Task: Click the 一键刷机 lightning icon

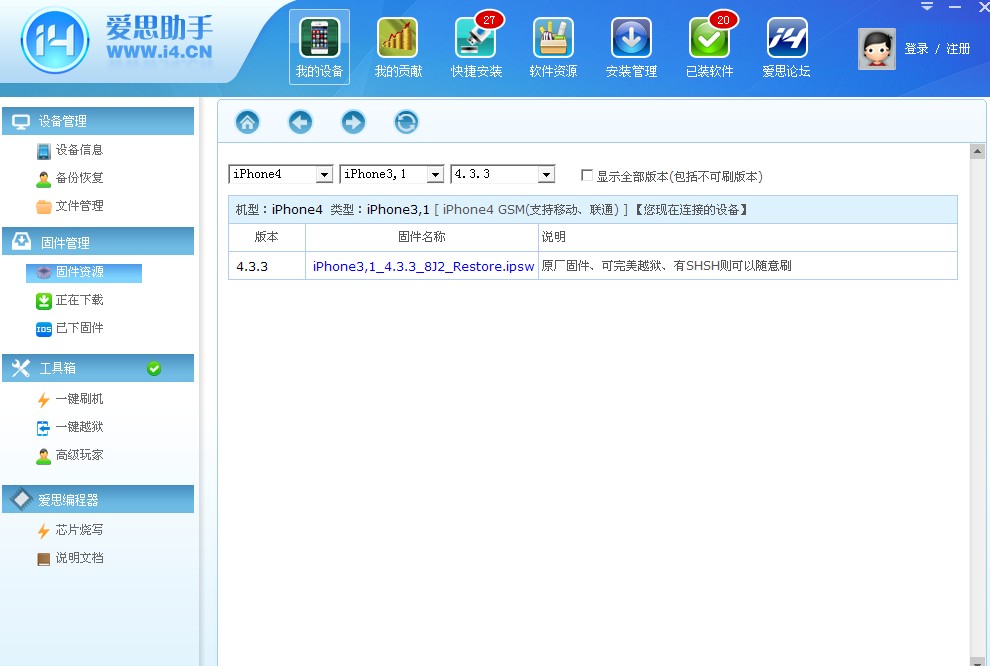Action: click(x=44, y=400)
